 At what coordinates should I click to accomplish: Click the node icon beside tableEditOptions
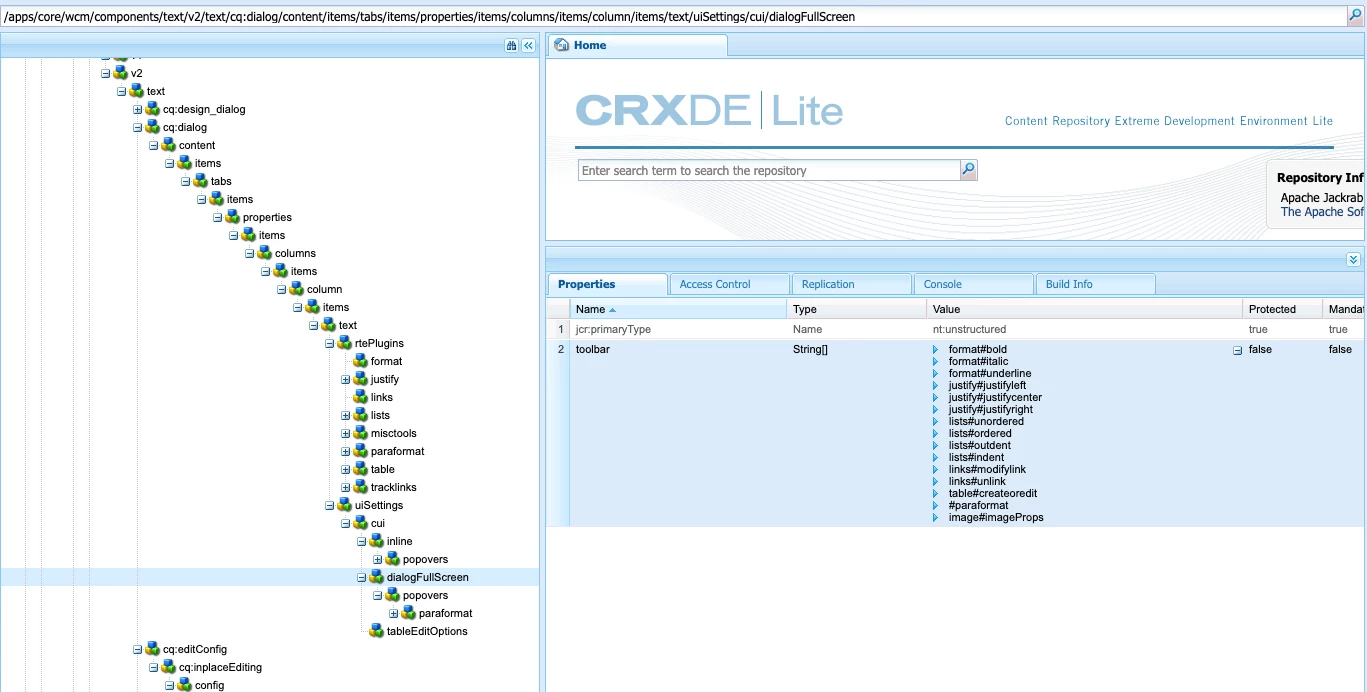click(x=376, y=631)
